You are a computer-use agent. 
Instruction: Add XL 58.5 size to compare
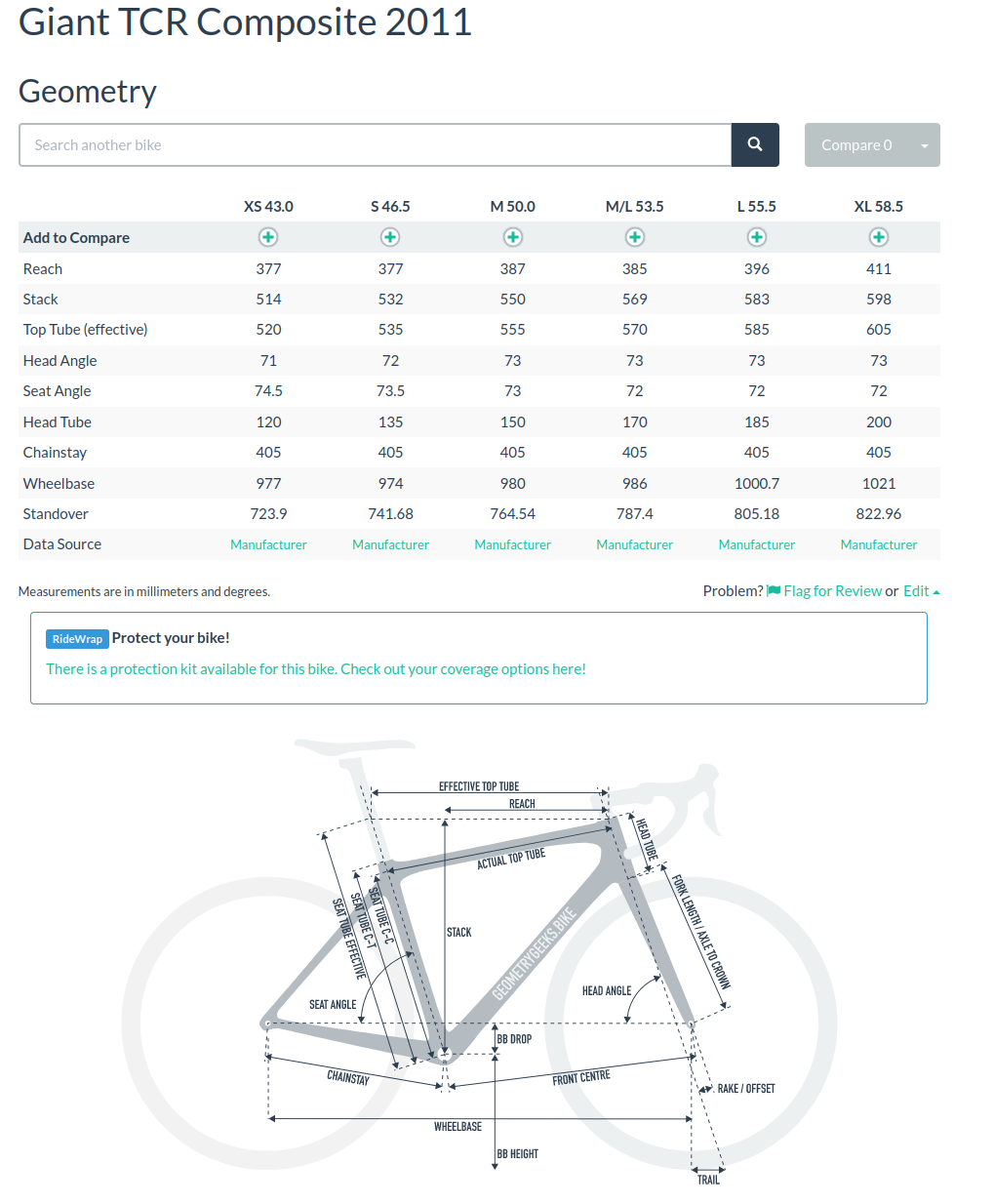[x=879, y=237]
